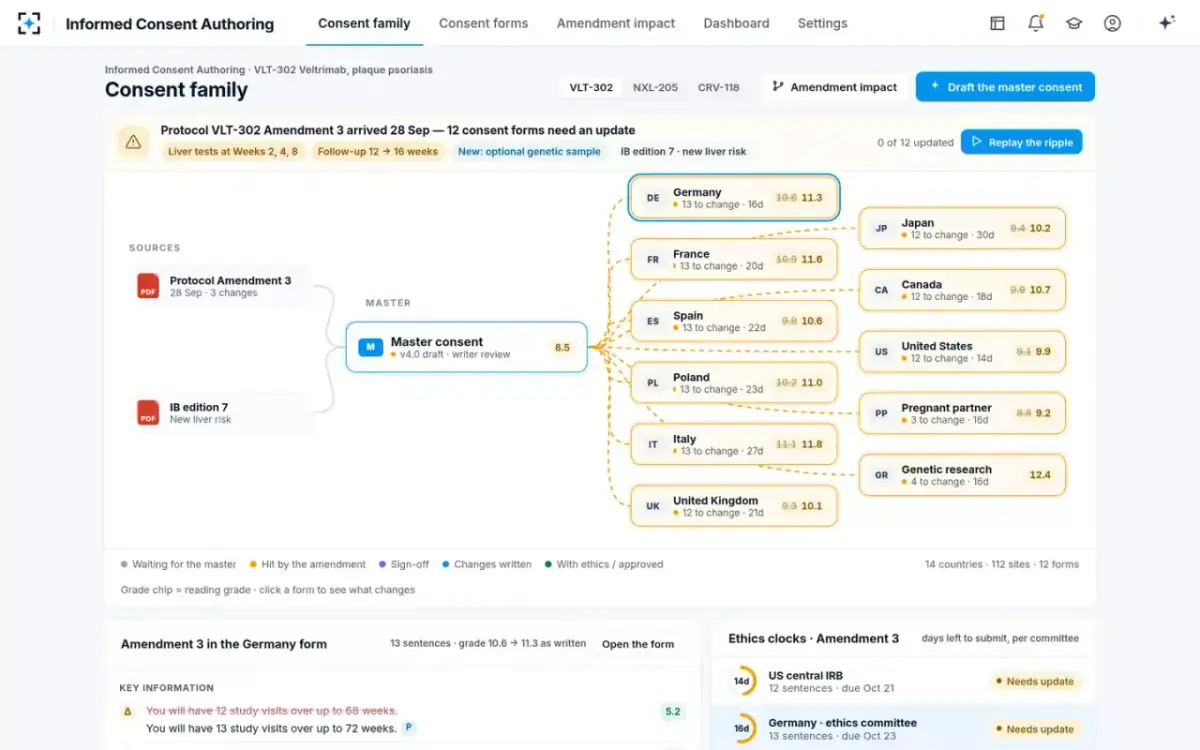Screen dimensions: 1200x750
Task: Click the PP Pregnant partner badge
Action: pyautogui.click(x=881, y=414)
